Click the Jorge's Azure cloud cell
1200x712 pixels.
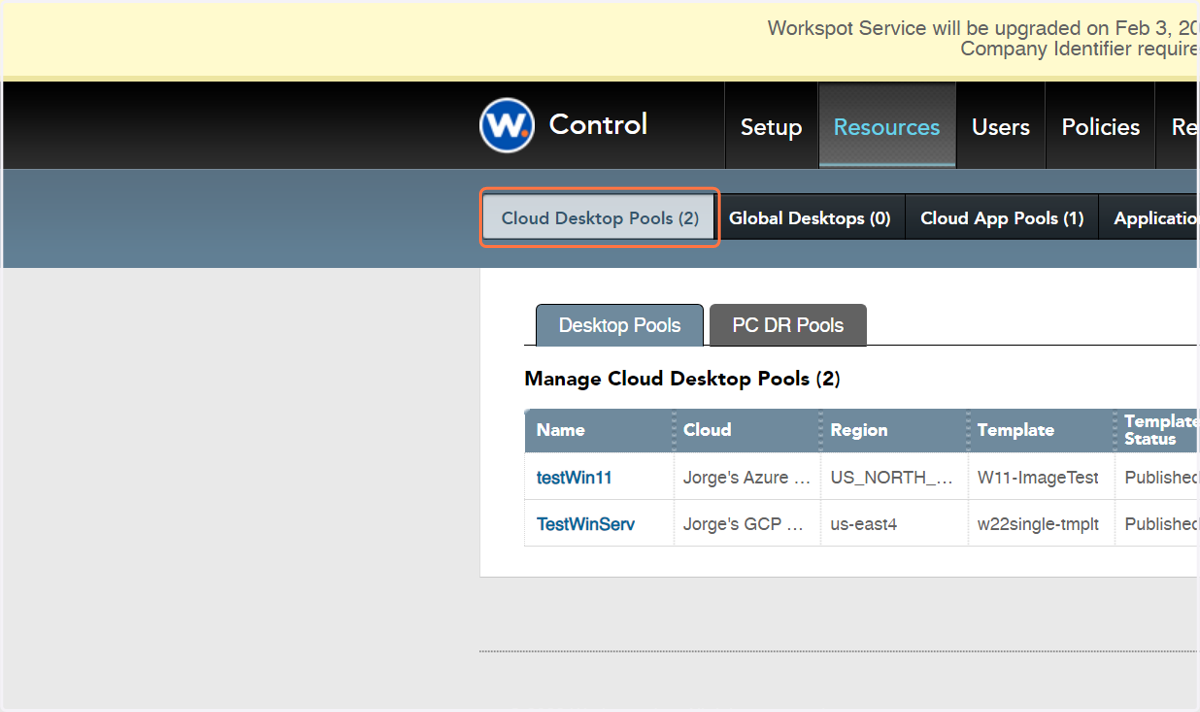coord(747,478)
